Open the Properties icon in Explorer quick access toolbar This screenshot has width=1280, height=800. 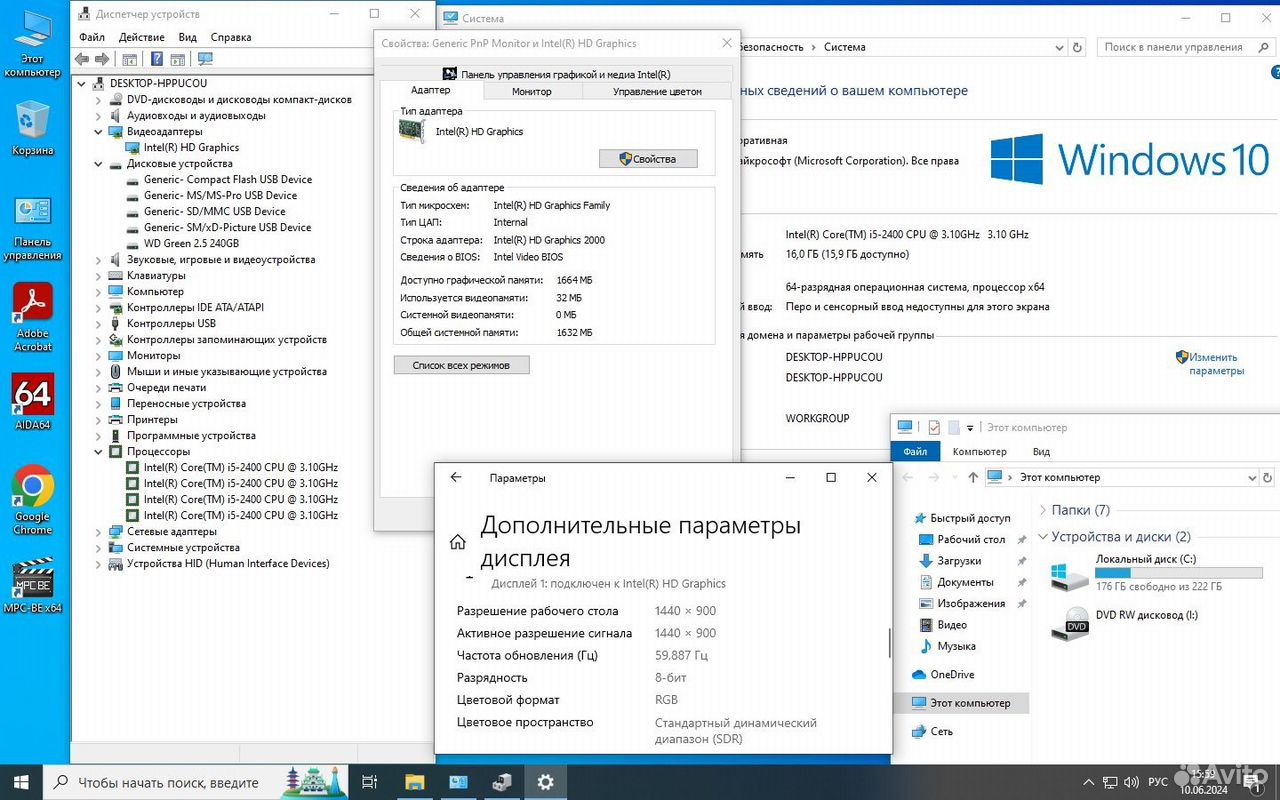click(934, 427)
